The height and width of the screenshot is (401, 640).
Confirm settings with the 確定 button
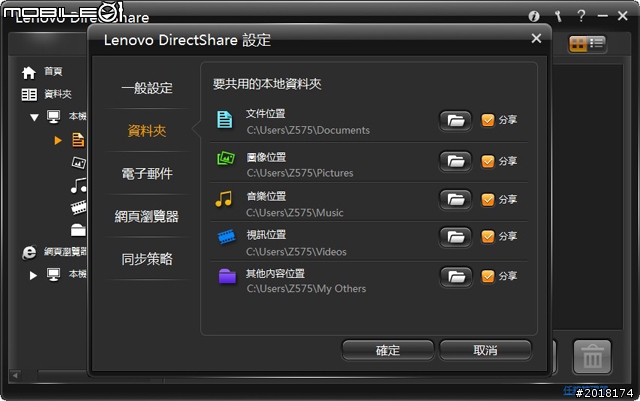[388, 350]
